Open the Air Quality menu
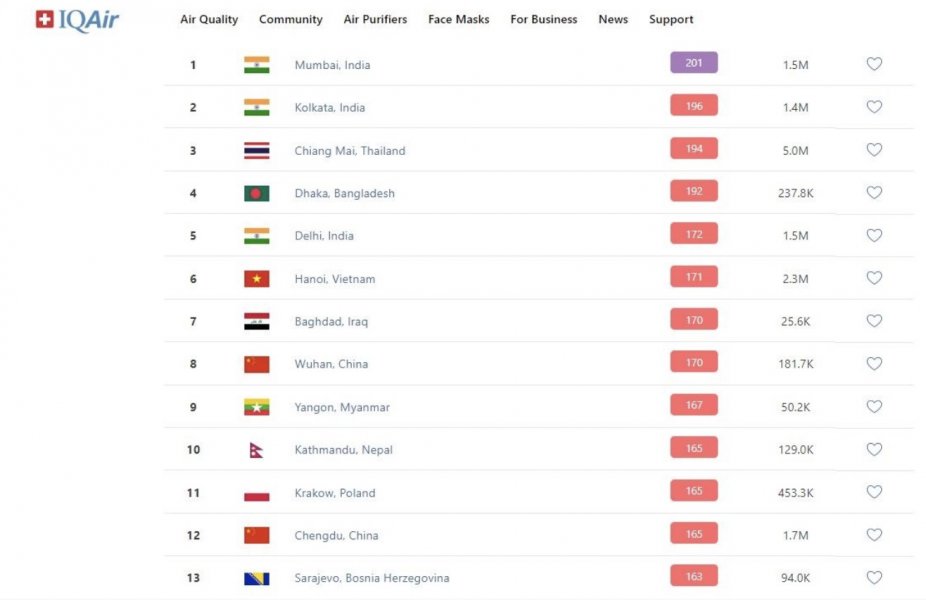 [209, 19]
